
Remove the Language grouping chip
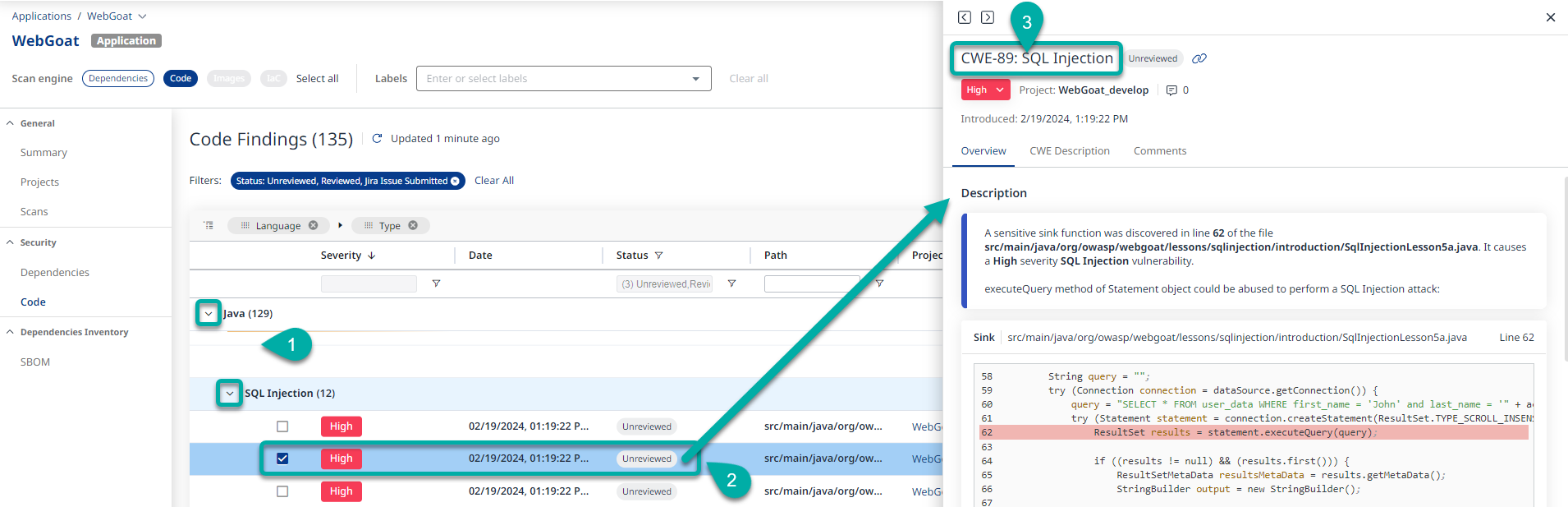[x=314, y=225]
